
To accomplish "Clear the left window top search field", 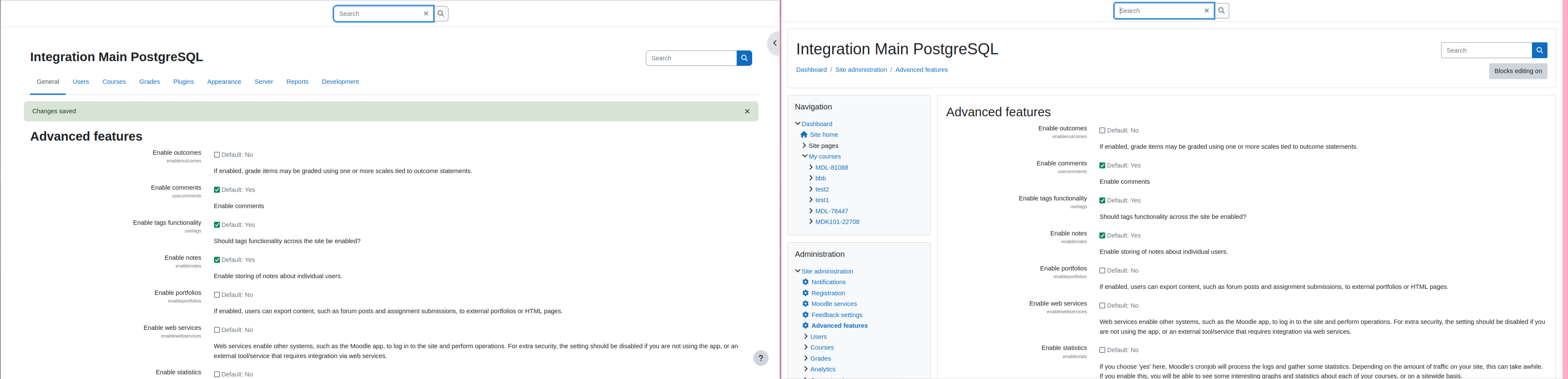I will click(x=426, y=13).
